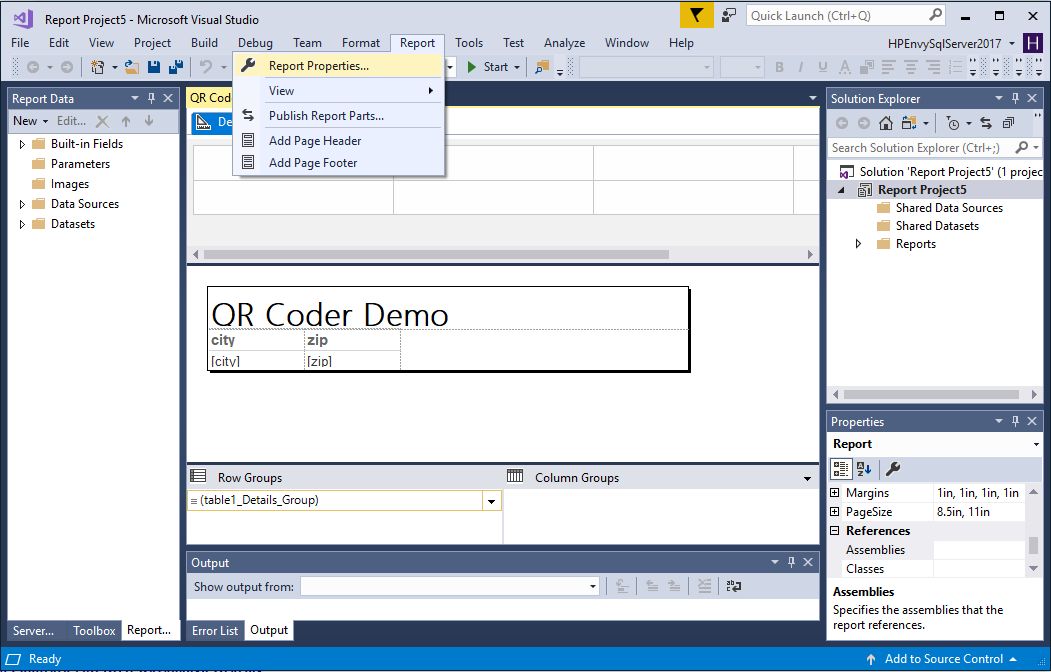Viewport: 1051px width, 672px height.
Task: Click the Undo arrow toolbar icon
Action: click(206, 67)
